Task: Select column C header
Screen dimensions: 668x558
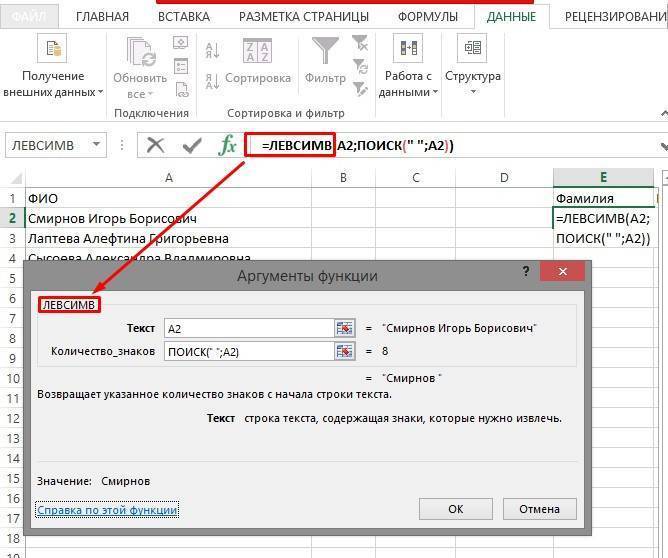Action: [x=415, y=178]
